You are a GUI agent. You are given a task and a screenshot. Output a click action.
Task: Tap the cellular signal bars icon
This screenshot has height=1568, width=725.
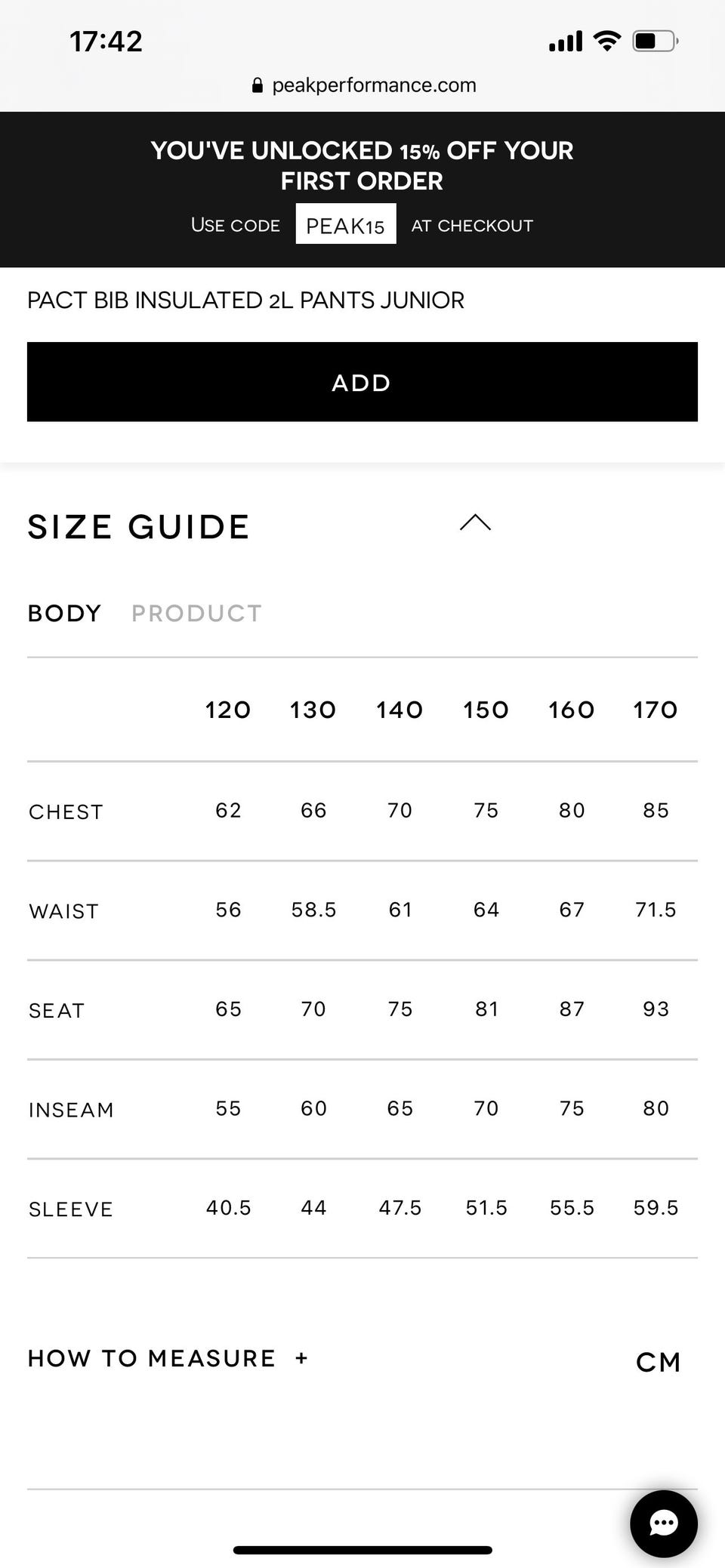click(x=566, y=42)
